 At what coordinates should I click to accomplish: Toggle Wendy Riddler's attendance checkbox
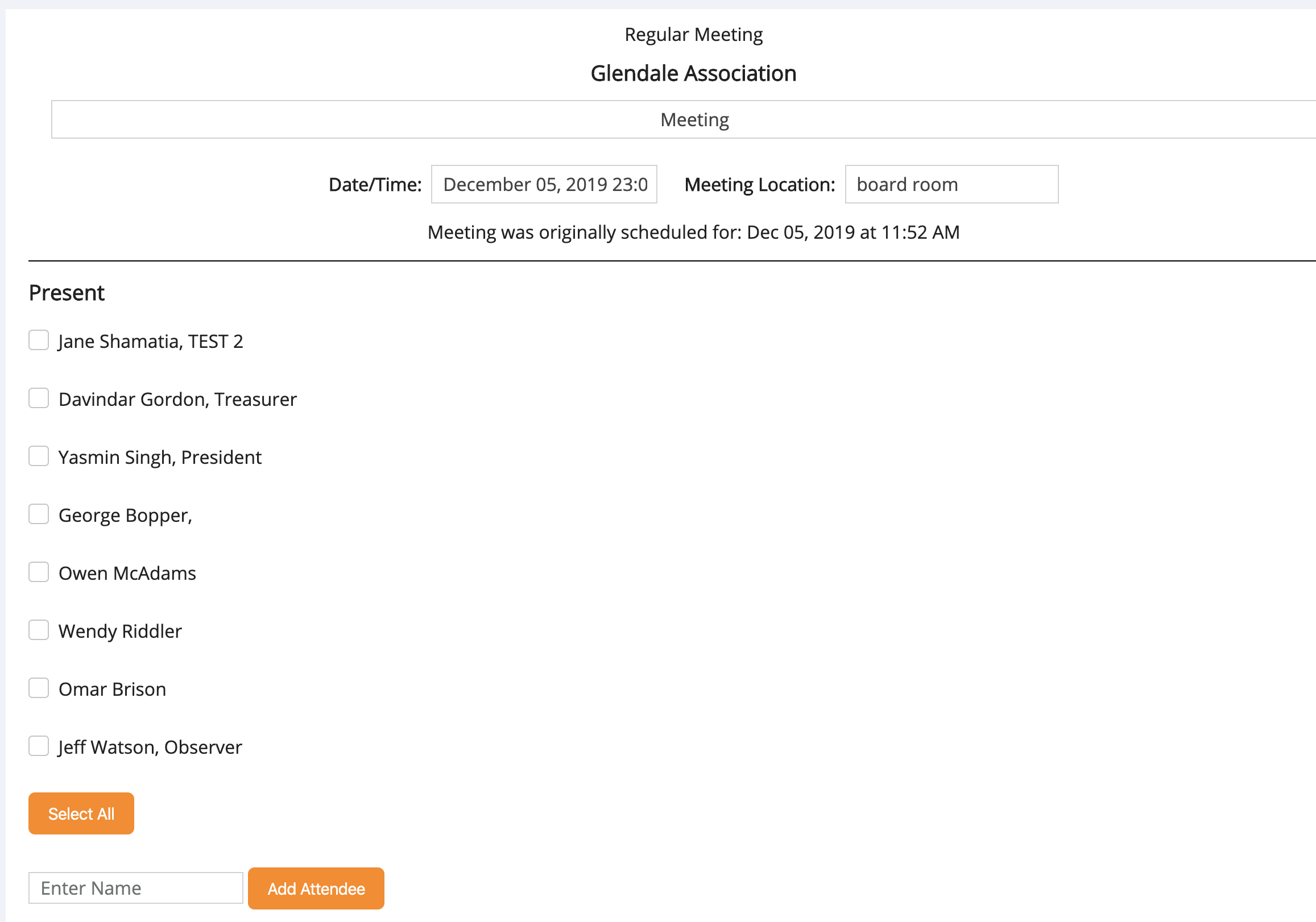39,630
